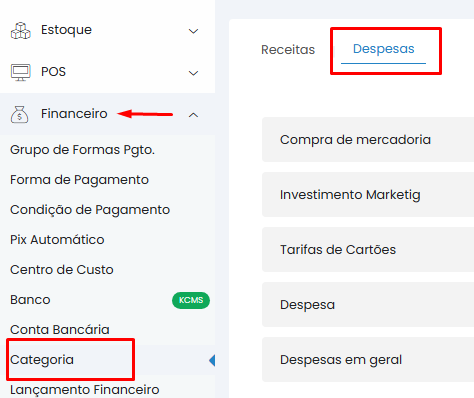The width and height of the screenshot is (474, 398).
Task: Select Categoria in the sidebar
Action: pyautogui.click(x=42, y=360)
